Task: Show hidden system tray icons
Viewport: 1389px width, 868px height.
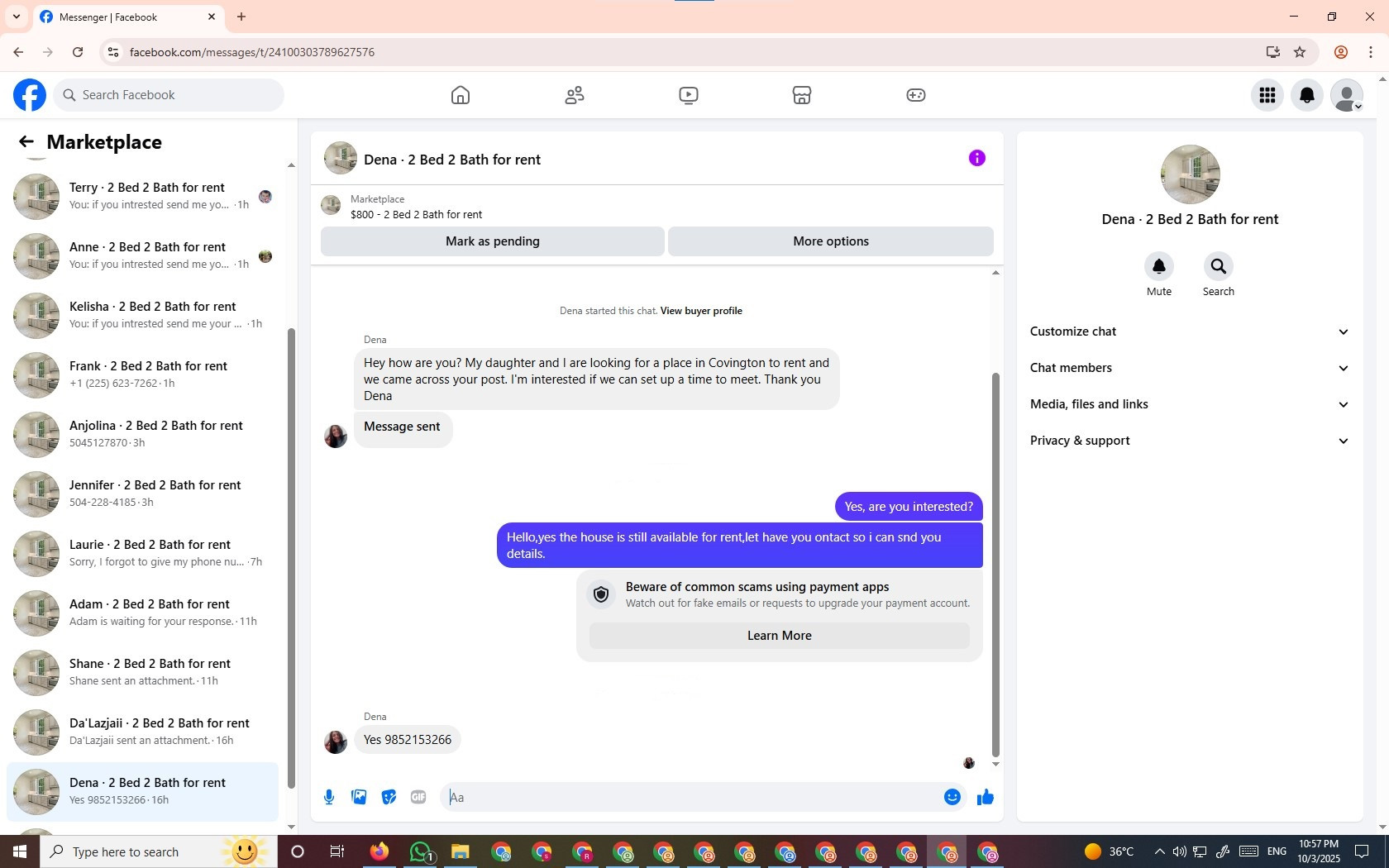Action: [1159, 851]
